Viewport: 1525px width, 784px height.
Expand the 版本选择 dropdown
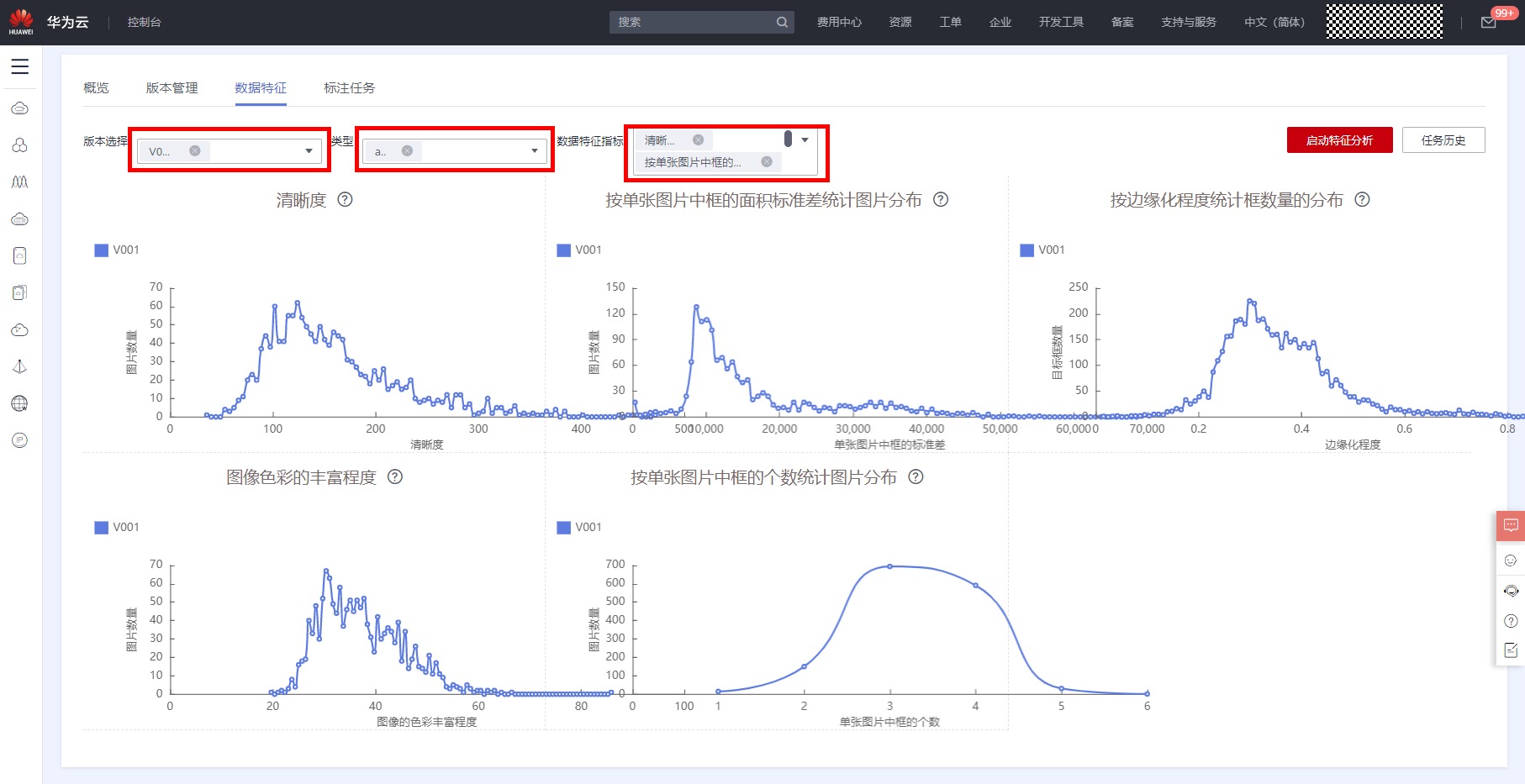[x=309, y=151]
